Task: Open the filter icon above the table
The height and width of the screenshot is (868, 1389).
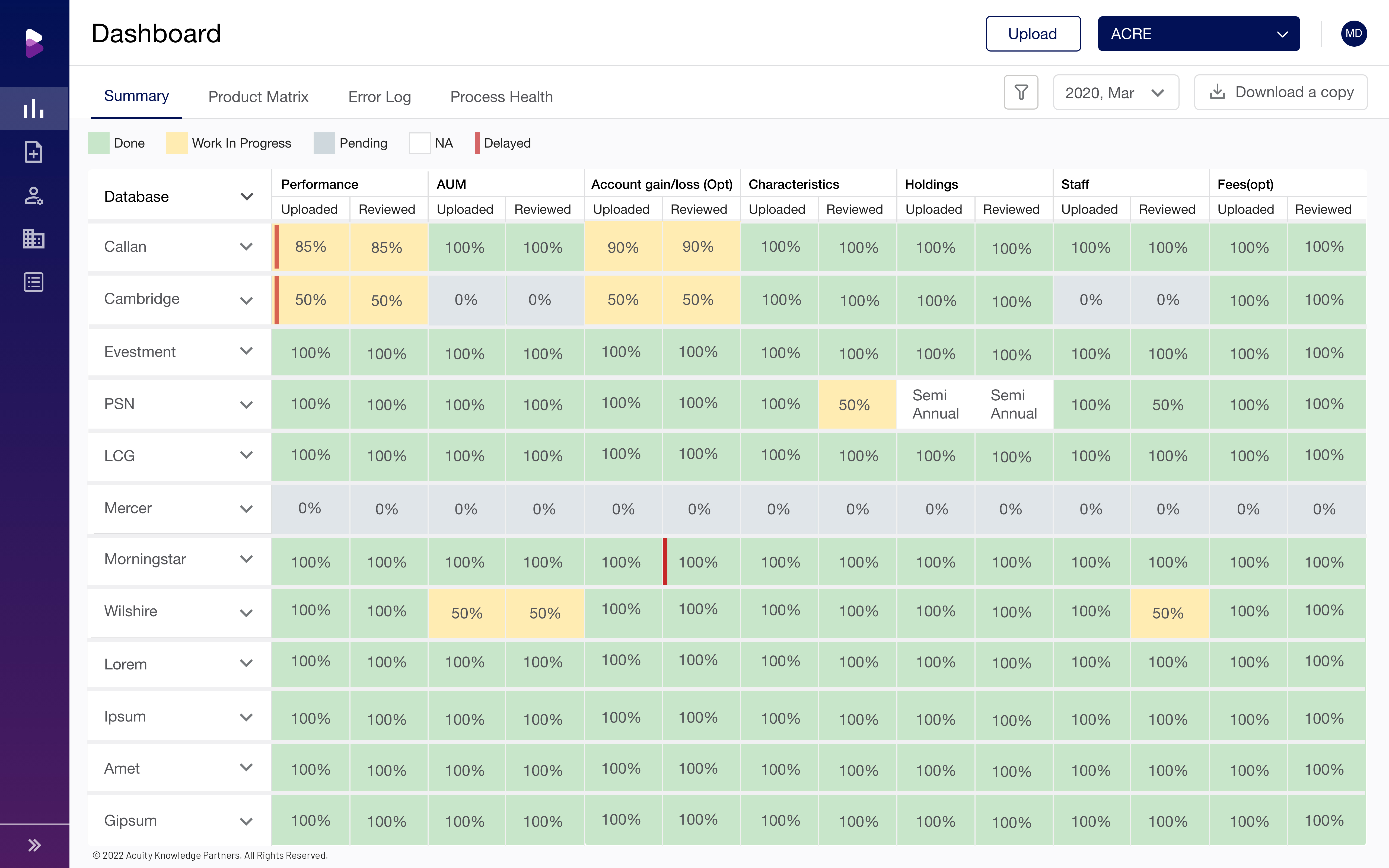Action: [x=1021, y=92]
